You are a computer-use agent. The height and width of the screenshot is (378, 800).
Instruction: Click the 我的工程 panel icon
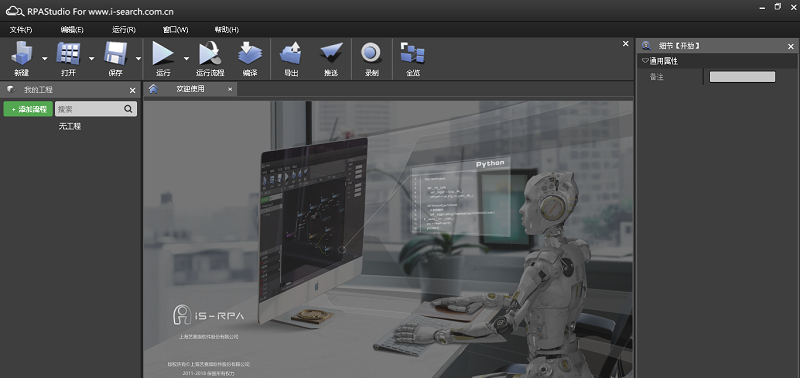pos(11,90)
